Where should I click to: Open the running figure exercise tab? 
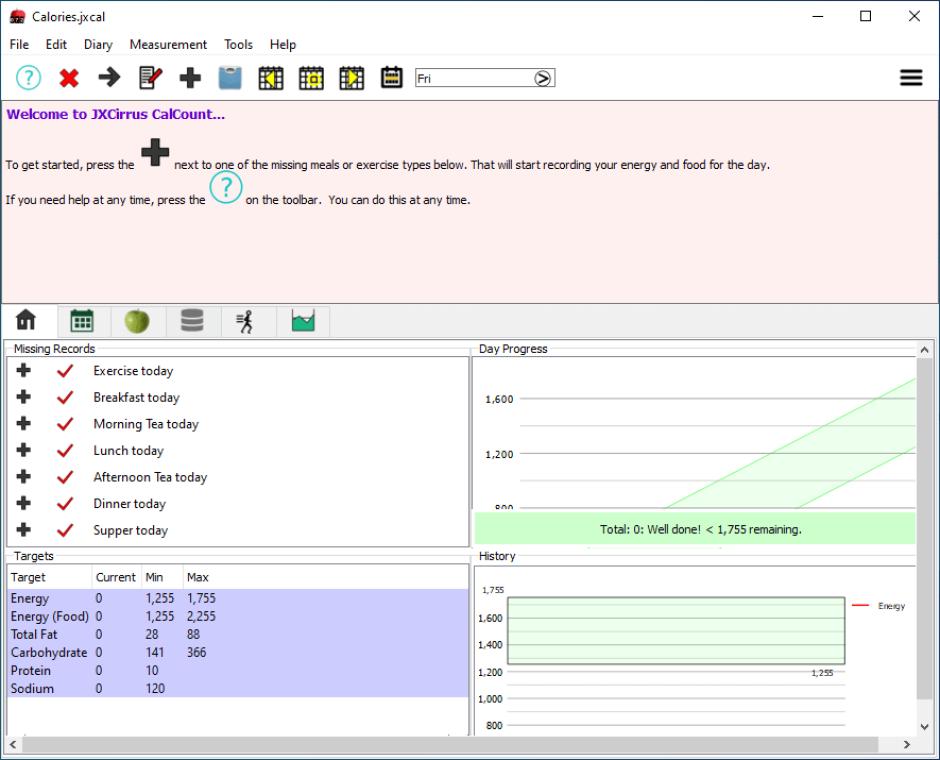point(245,322)
